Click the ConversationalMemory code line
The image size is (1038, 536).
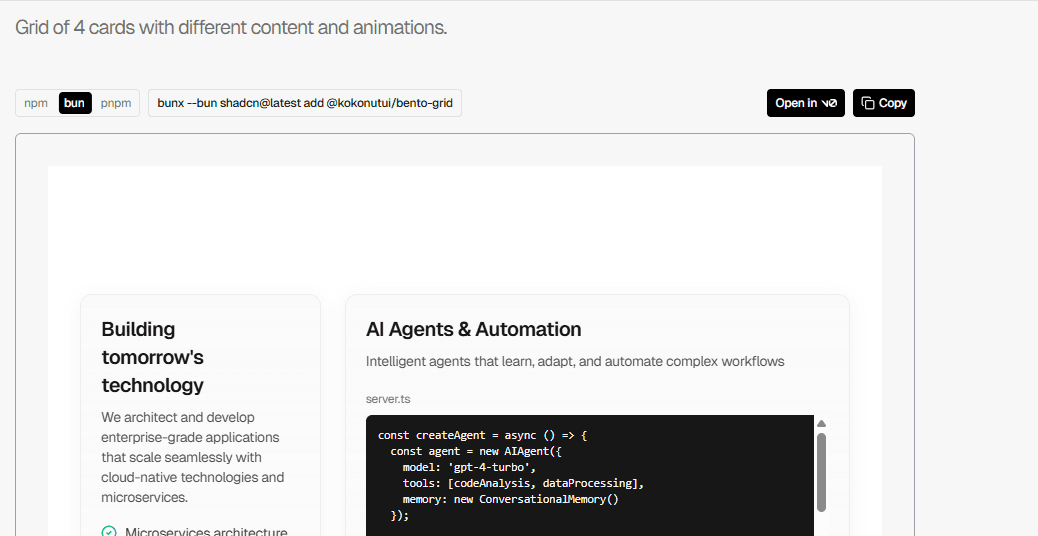(510, 499)
